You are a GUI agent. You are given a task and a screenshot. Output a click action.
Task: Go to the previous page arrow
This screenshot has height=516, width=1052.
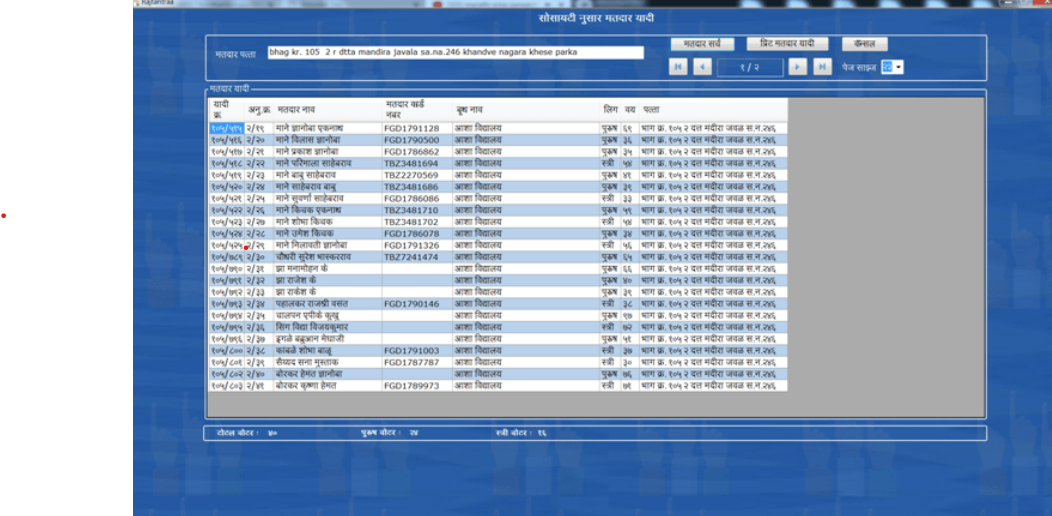coord(702,67)
